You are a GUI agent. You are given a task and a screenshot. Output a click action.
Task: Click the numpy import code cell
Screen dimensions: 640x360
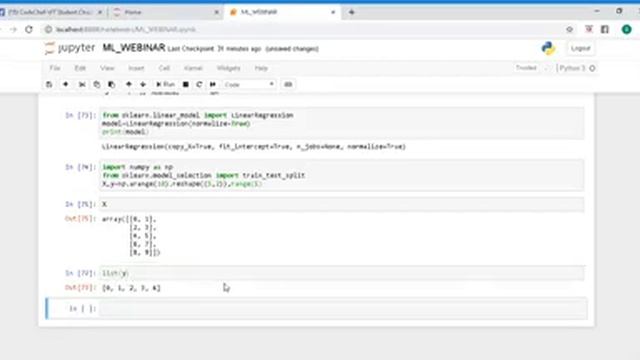tap(342, 176)
